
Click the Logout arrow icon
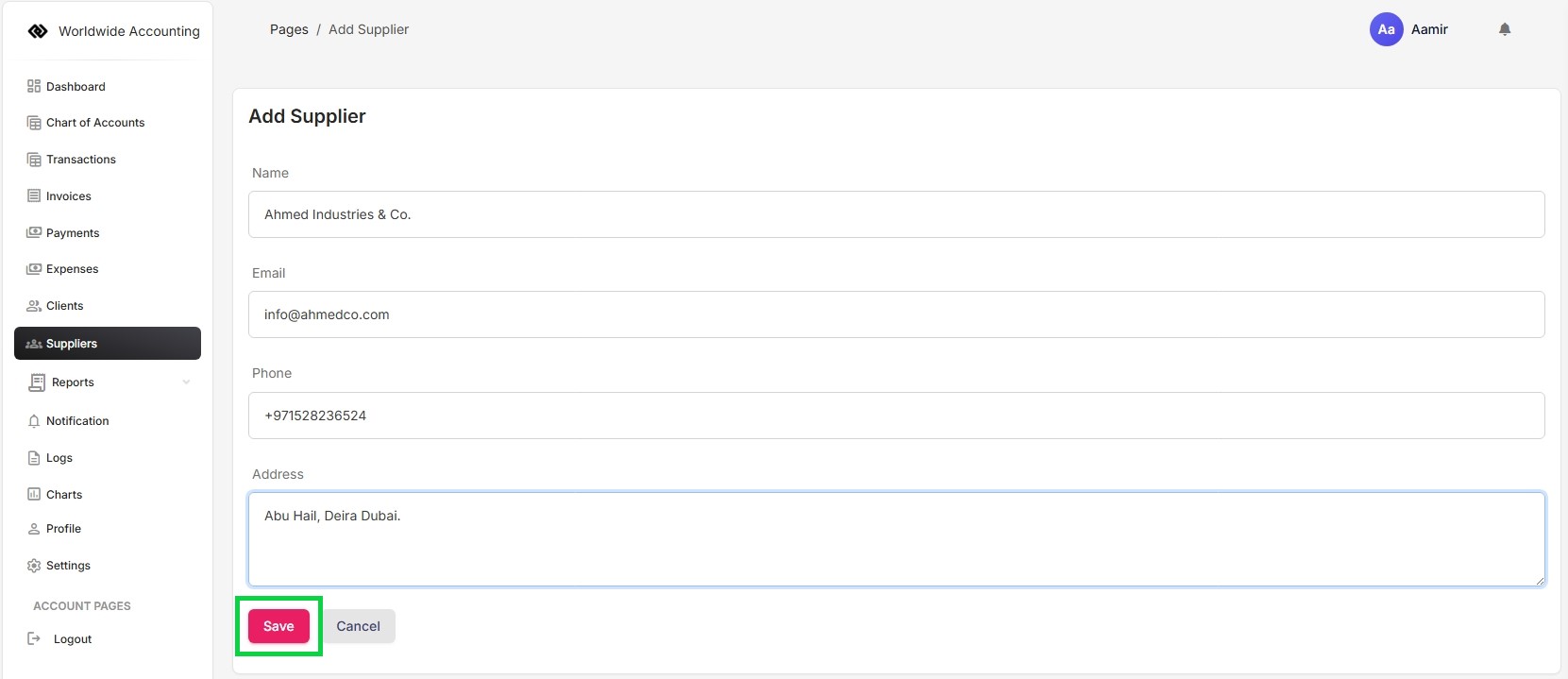pyautogui.click(x=34, y=639)
